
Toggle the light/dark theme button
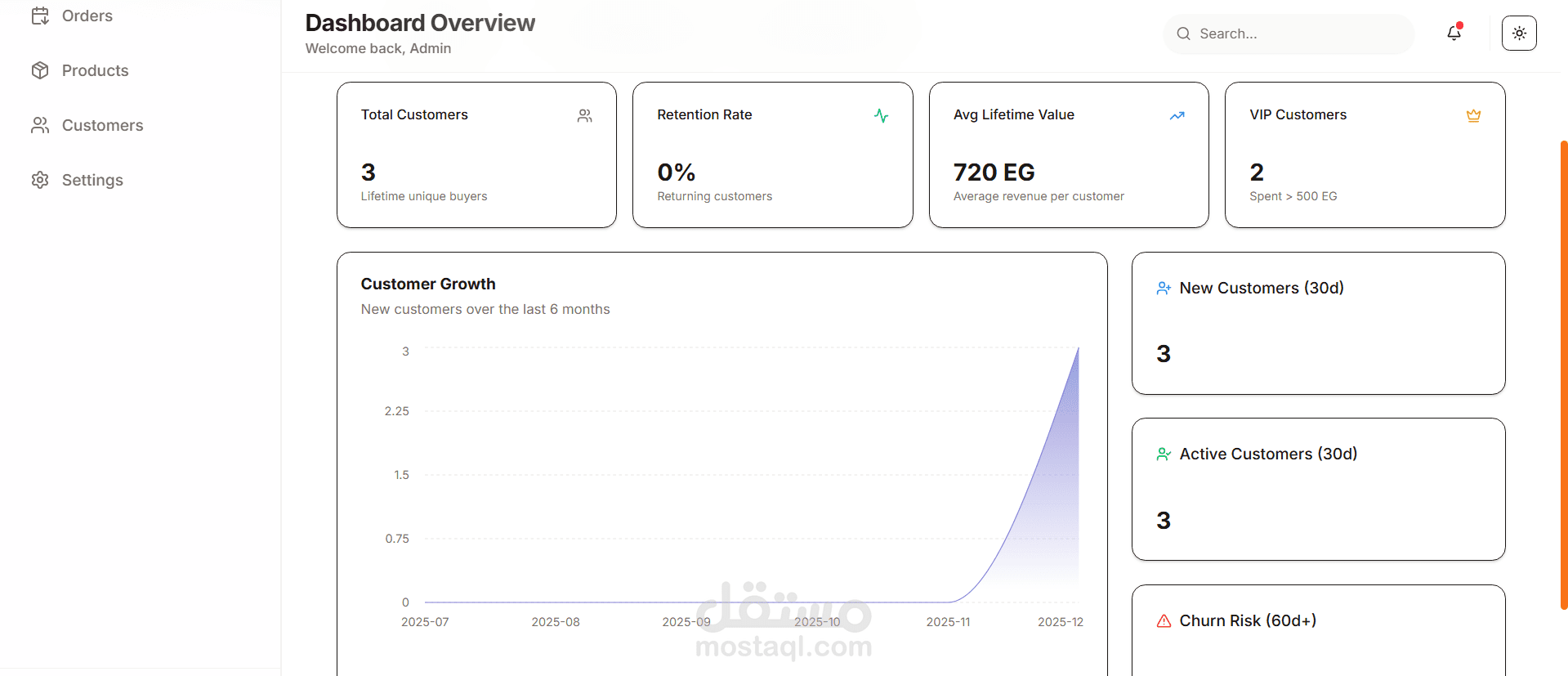[1519, 34]
